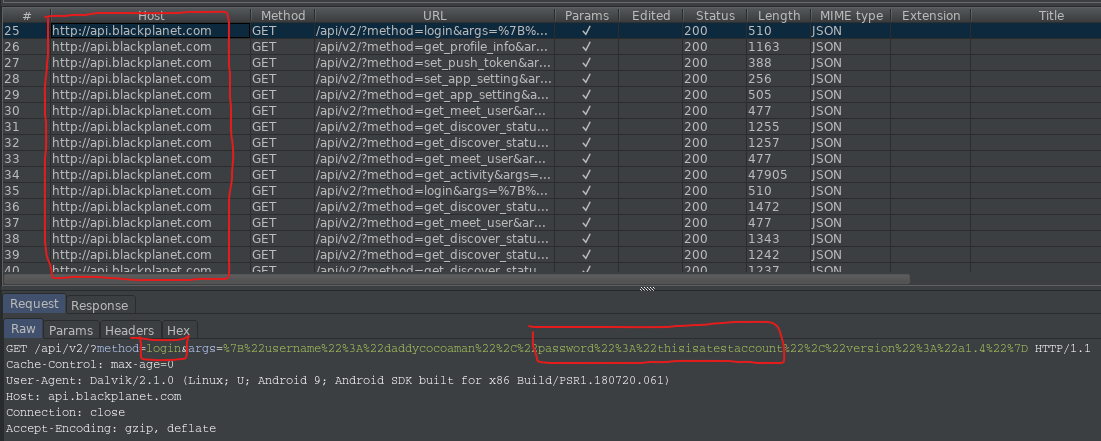Click the Params checkmark in row 36
The height and width of the screenshot is (441, 1101).
pos(586,207)
